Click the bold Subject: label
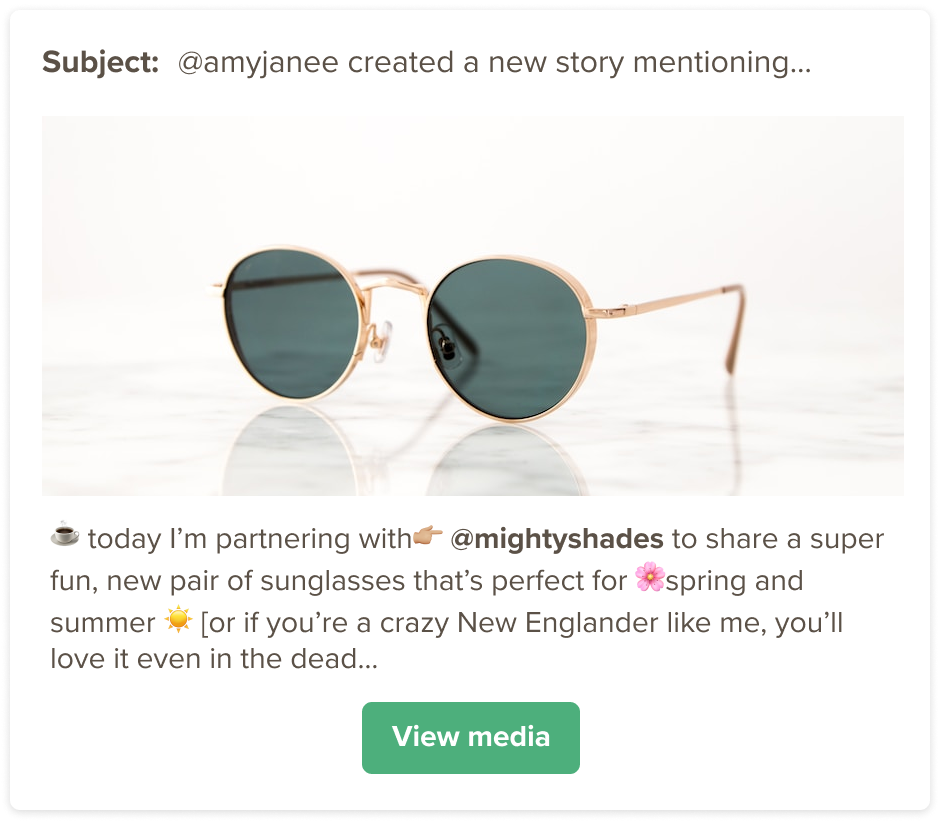The width and height of the screenshot is (940, 822). 100,63
